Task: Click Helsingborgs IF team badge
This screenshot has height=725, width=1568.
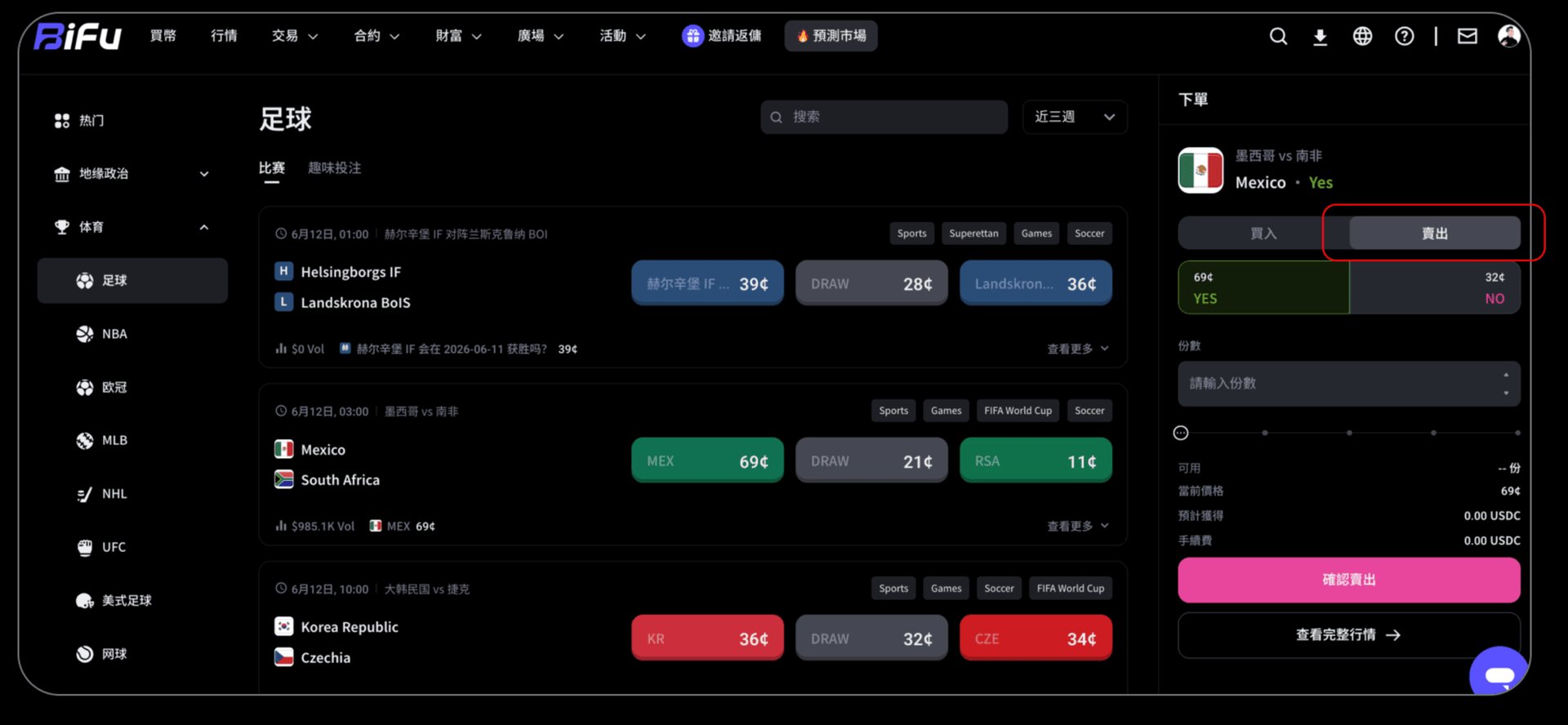Action: pos(283,271)
